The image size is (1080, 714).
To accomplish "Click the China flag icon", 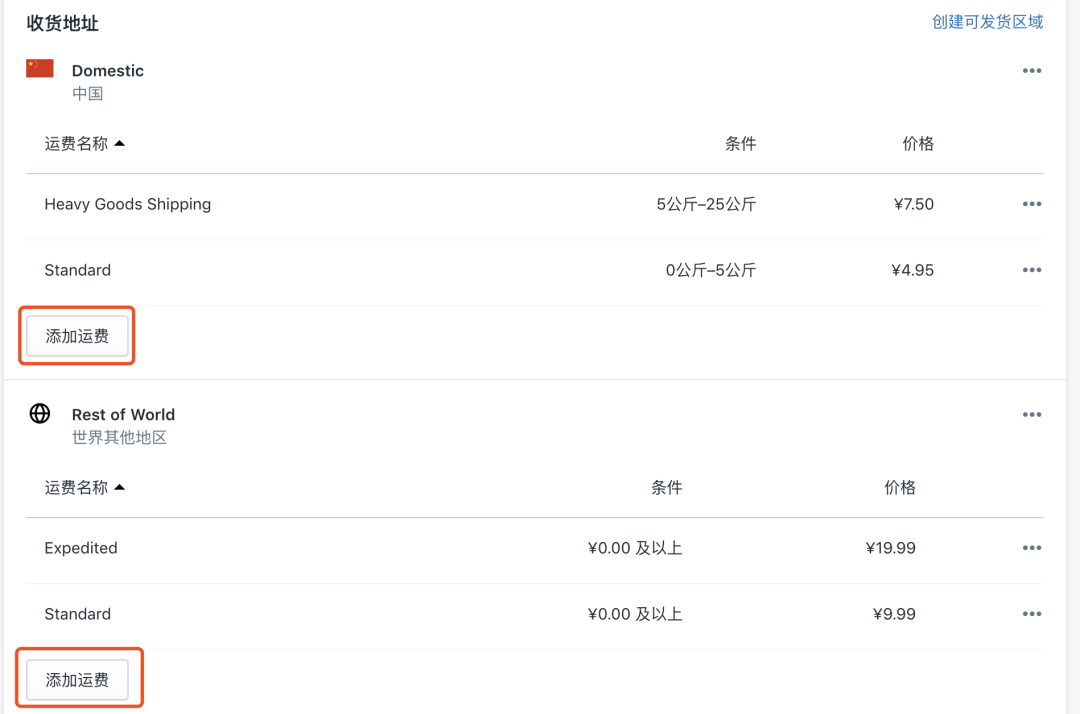I will pos(40,68).
